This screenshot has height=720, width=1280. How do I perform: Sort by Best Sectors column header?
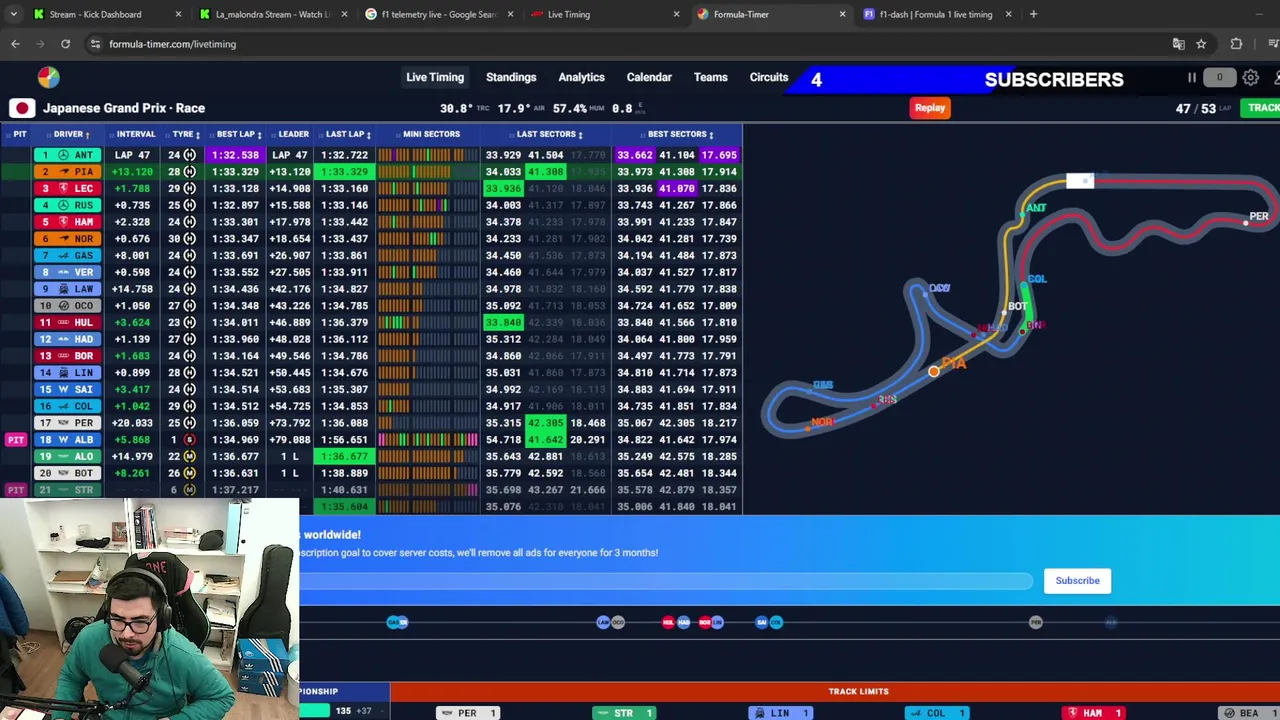(x=680, y=134)
